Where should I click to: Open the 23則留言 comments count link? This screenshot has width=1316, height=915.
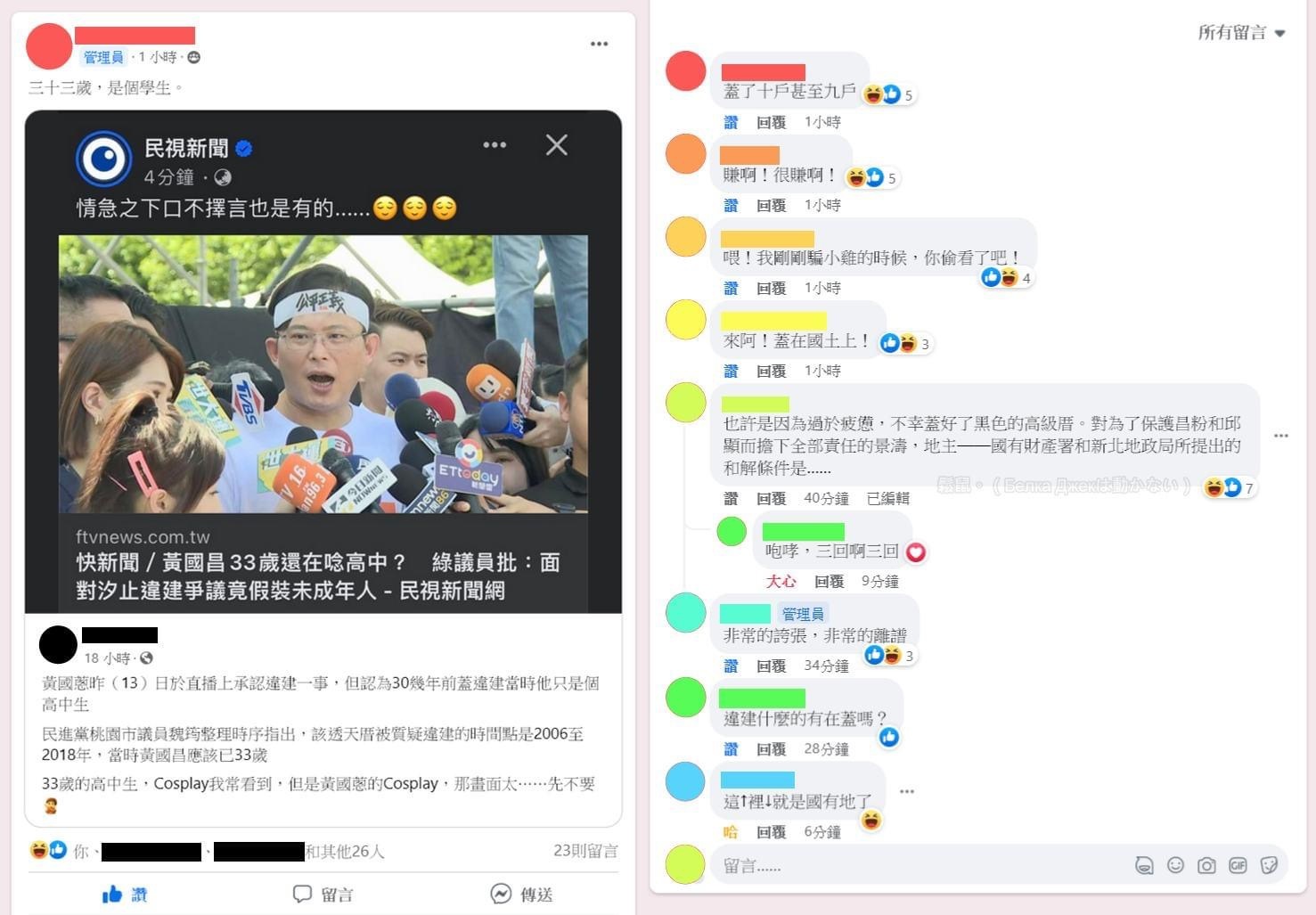tap(585, 851)
